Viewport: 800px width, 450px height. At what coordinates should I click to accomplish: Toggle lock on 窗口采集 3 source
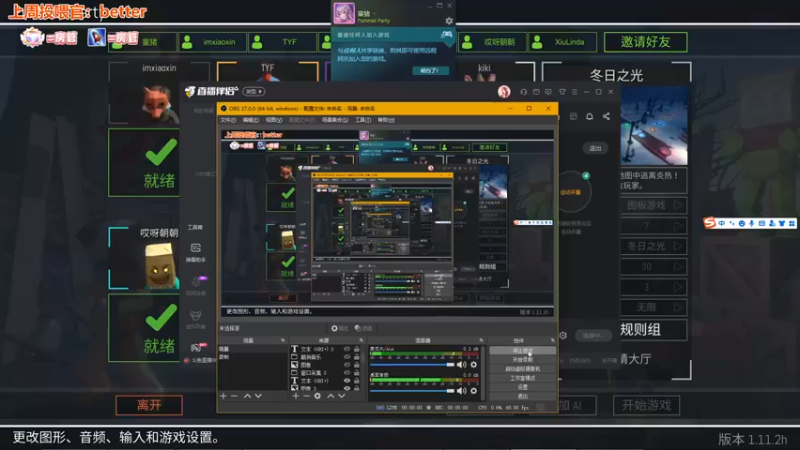357,372
